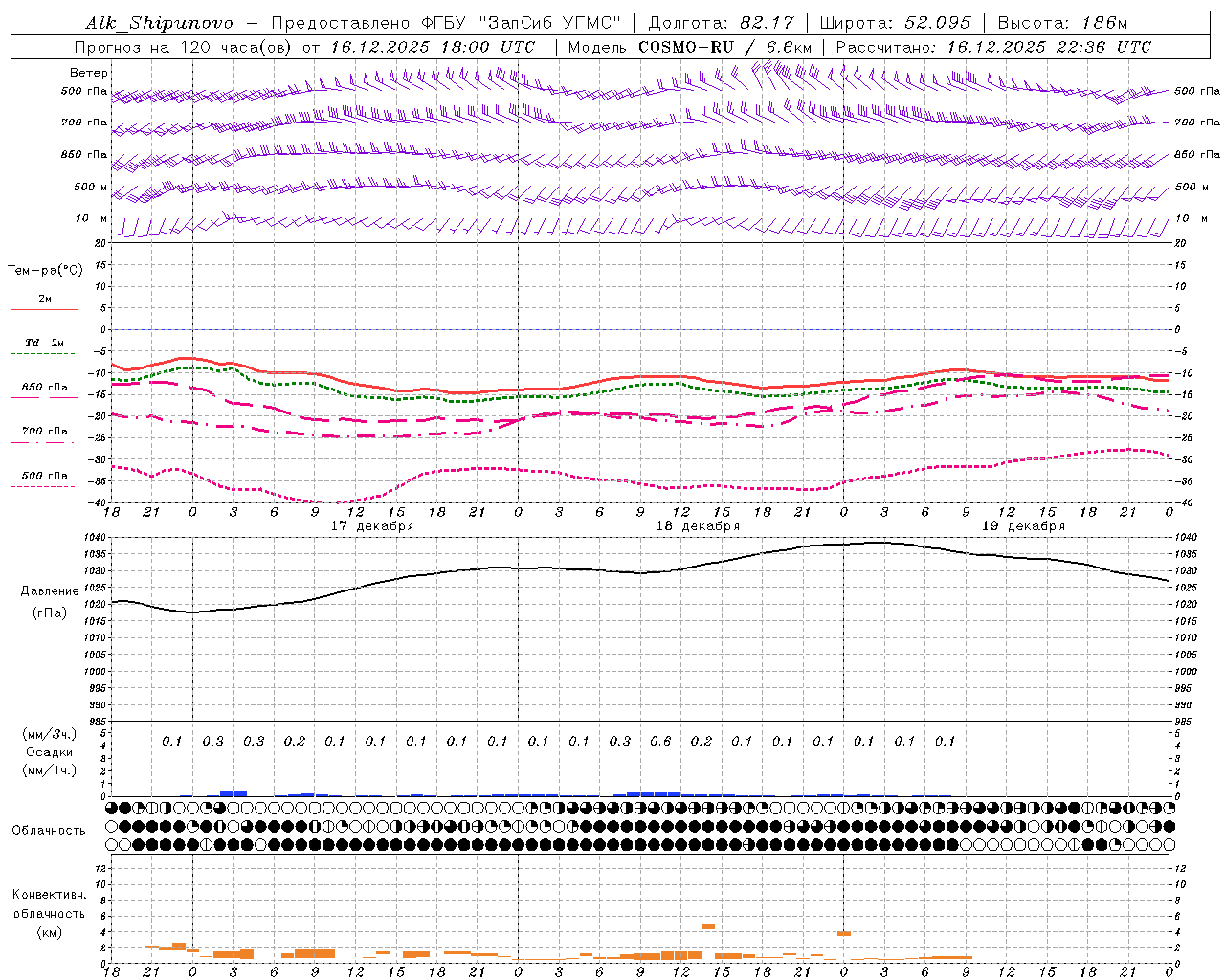Select the text "Предоставлено ФГБУ ЗапСиб УГМС"
Viewport: 1225px width, 980px height.
coord(447,23)
